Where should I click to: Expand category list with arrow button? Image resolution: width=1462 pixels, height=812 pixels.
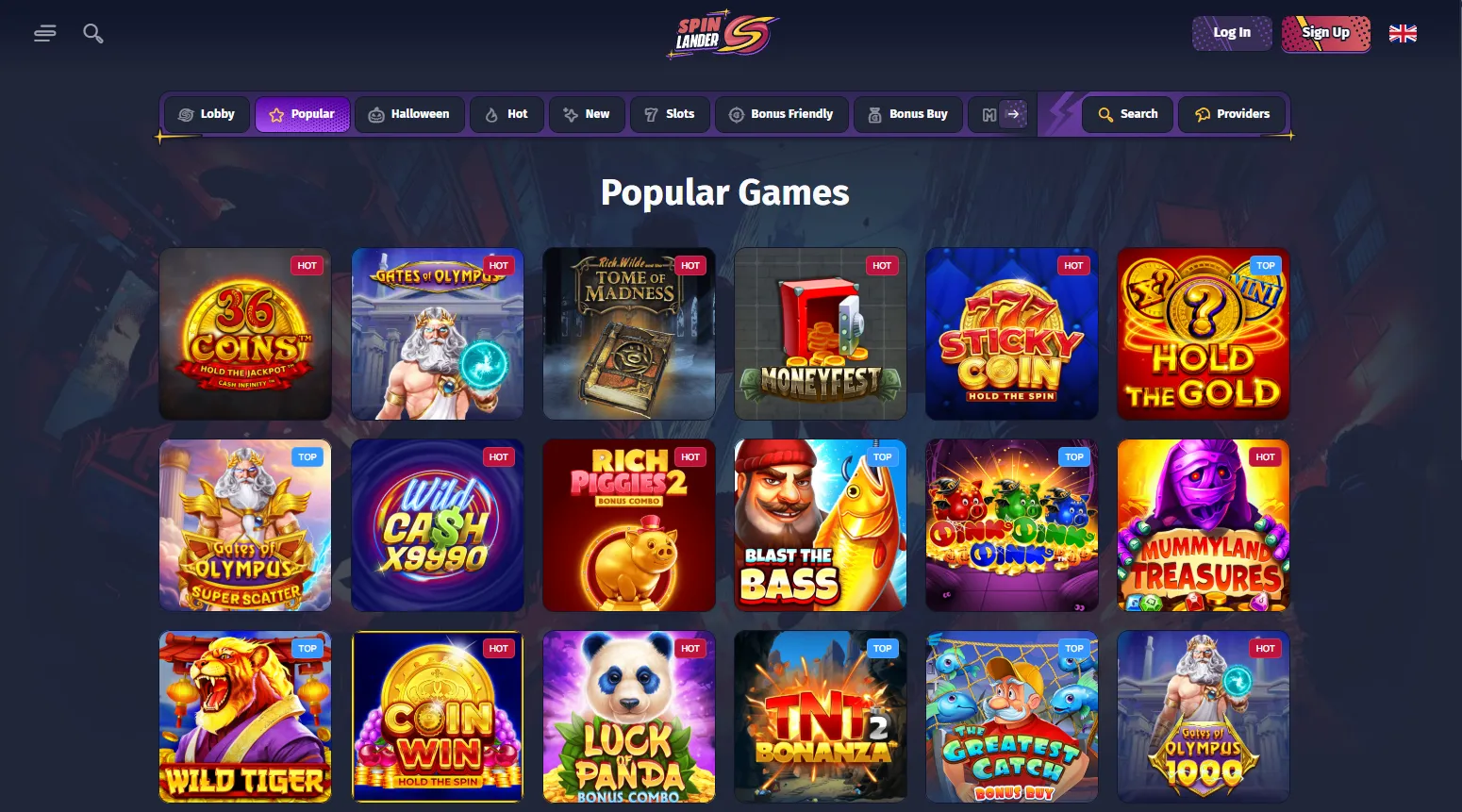1013,114
